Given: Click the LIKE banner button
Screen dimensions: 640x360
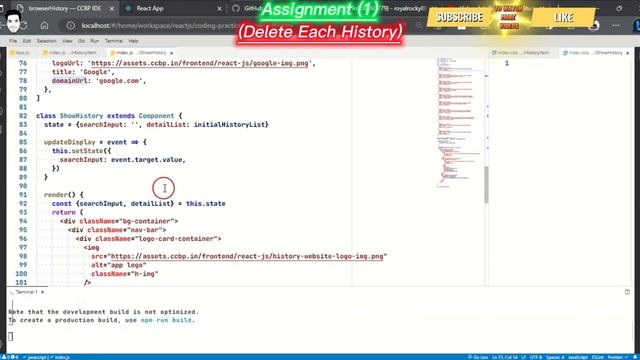Looking at the screenshot, I should (x=563, y=17).
